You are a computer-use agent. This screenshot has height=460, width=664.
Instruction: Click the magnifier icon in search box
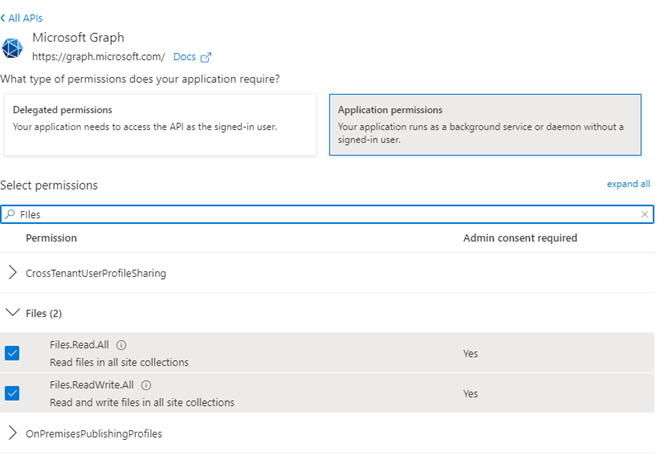pos(10,214)
